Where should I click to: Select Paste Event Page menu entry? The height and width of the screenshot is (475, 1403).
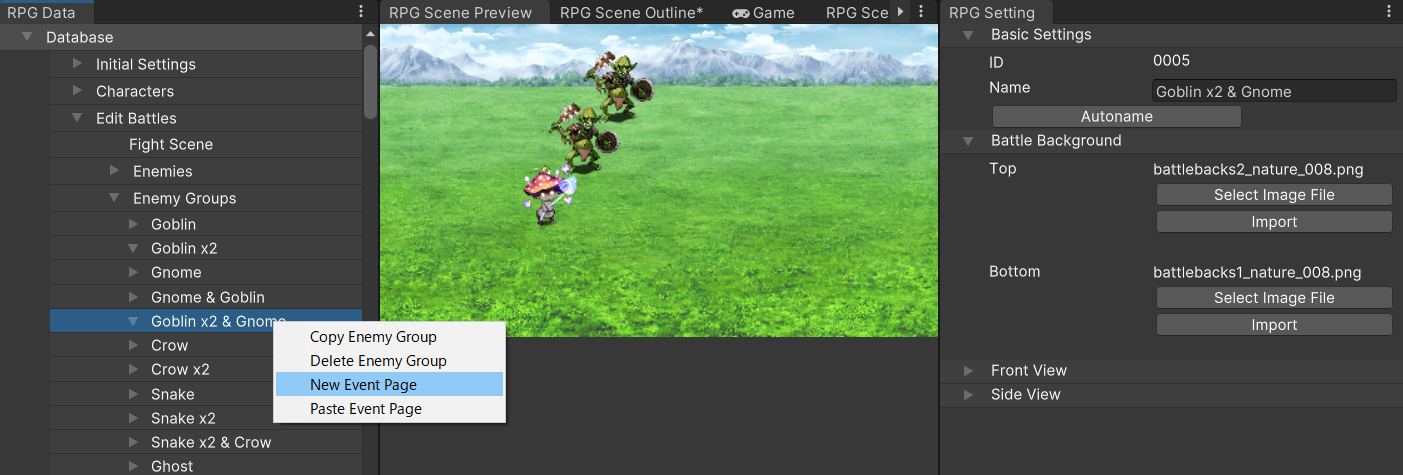(390, 409)
